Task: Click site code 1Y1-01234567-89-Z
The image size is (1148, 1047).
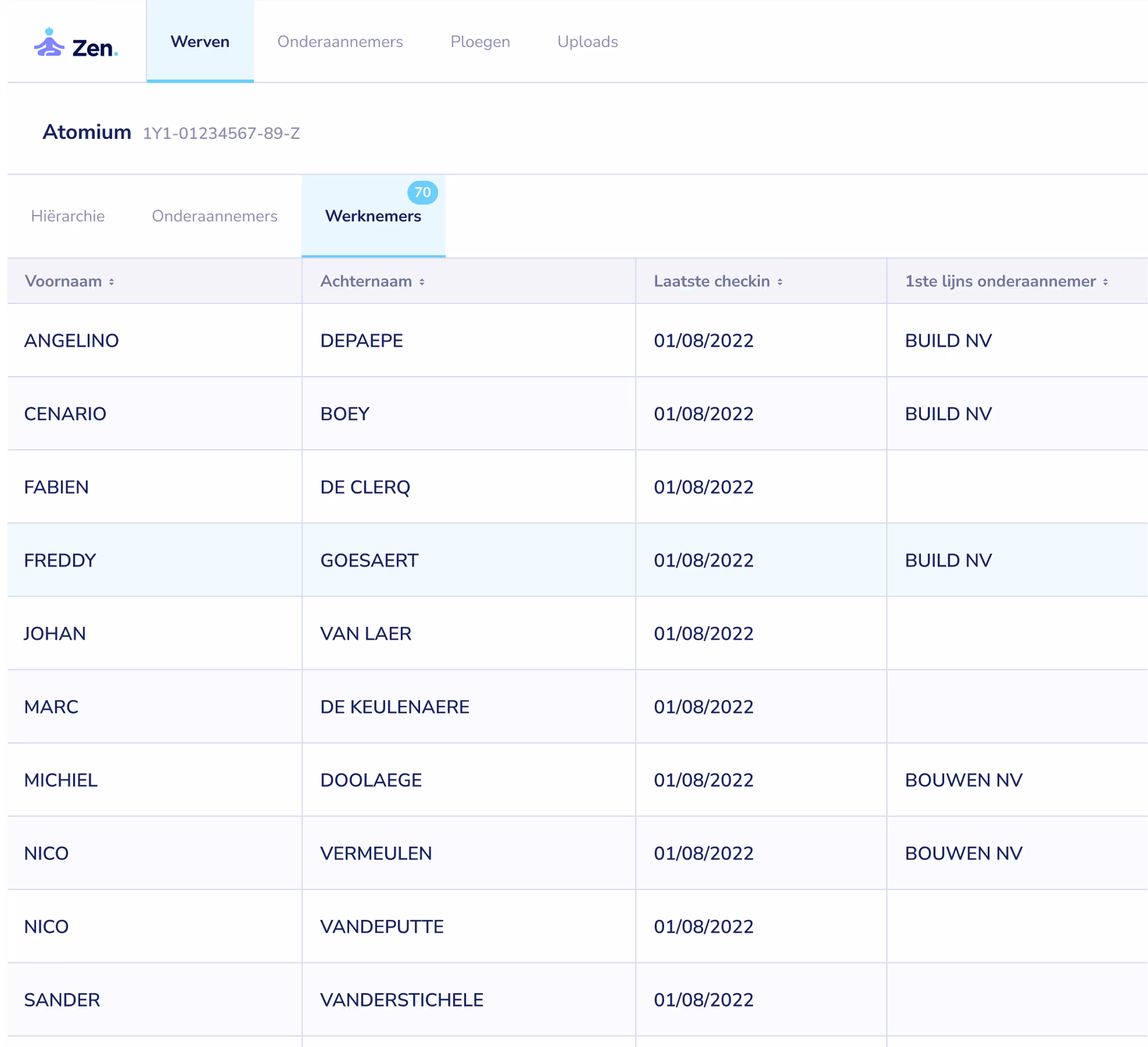Action: coord(221,133)
